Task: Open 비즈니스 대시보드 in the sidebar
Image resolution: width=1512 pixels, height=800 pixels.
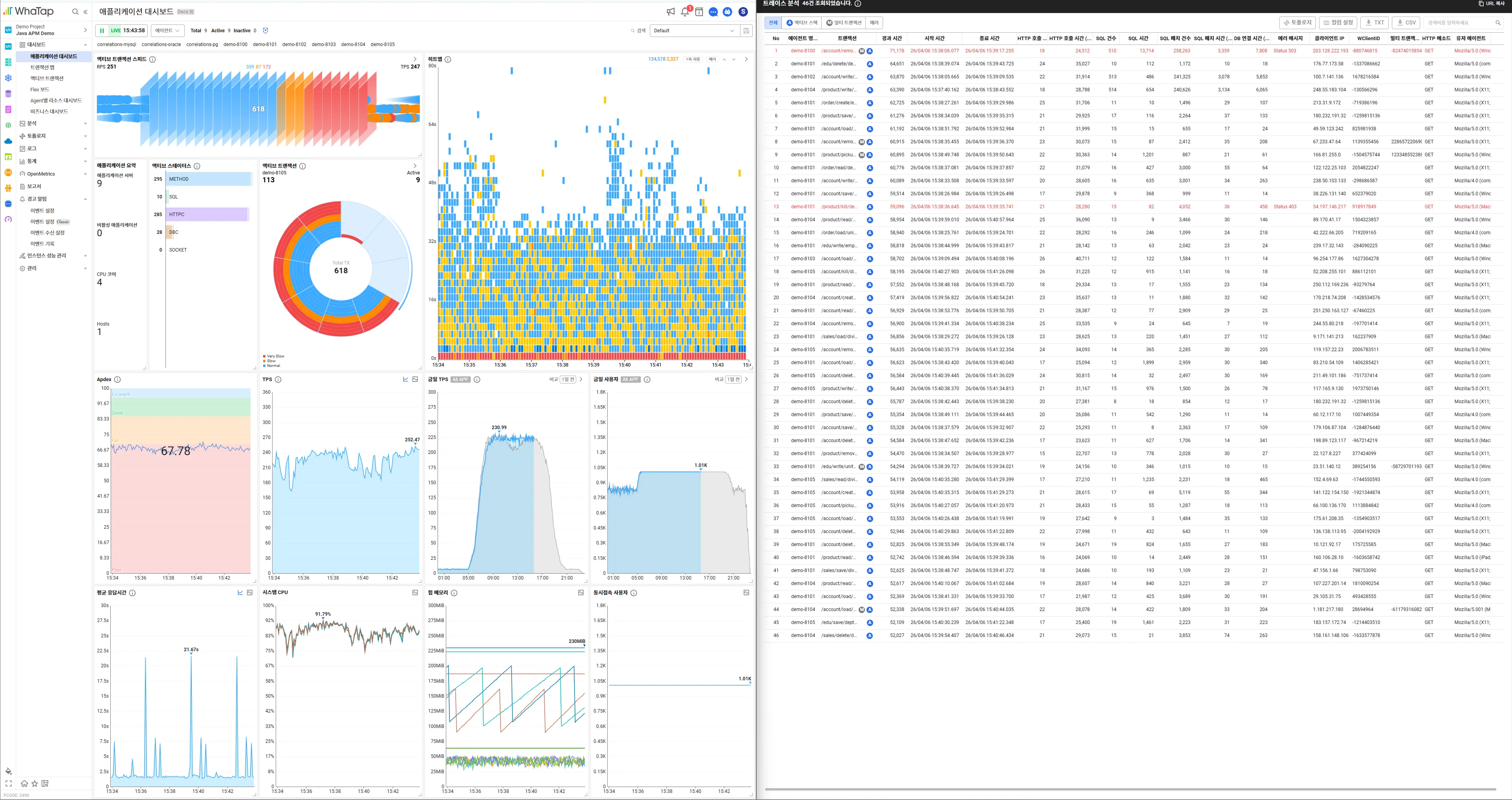Action: tap(49, 111)
